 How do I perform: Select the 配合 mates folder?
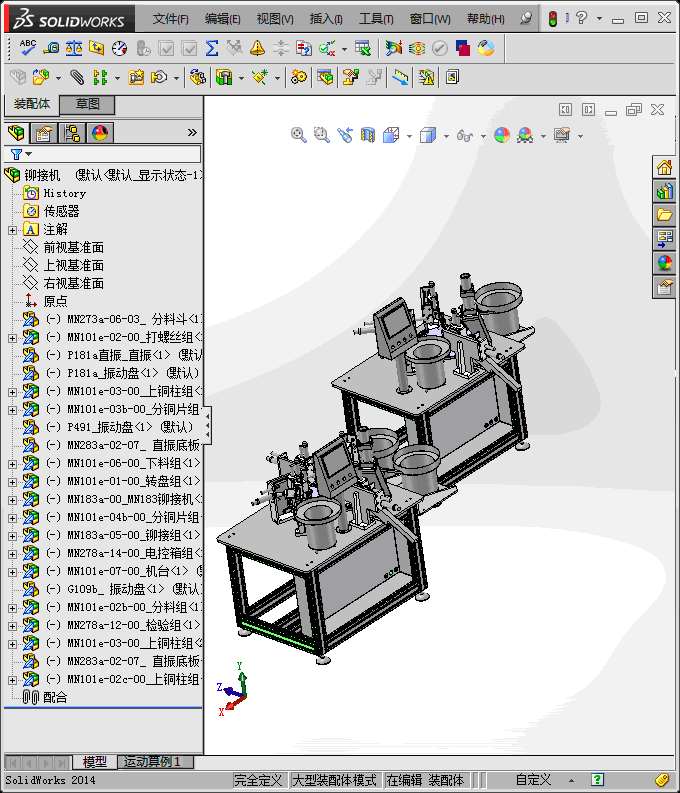tap(55, 697)
